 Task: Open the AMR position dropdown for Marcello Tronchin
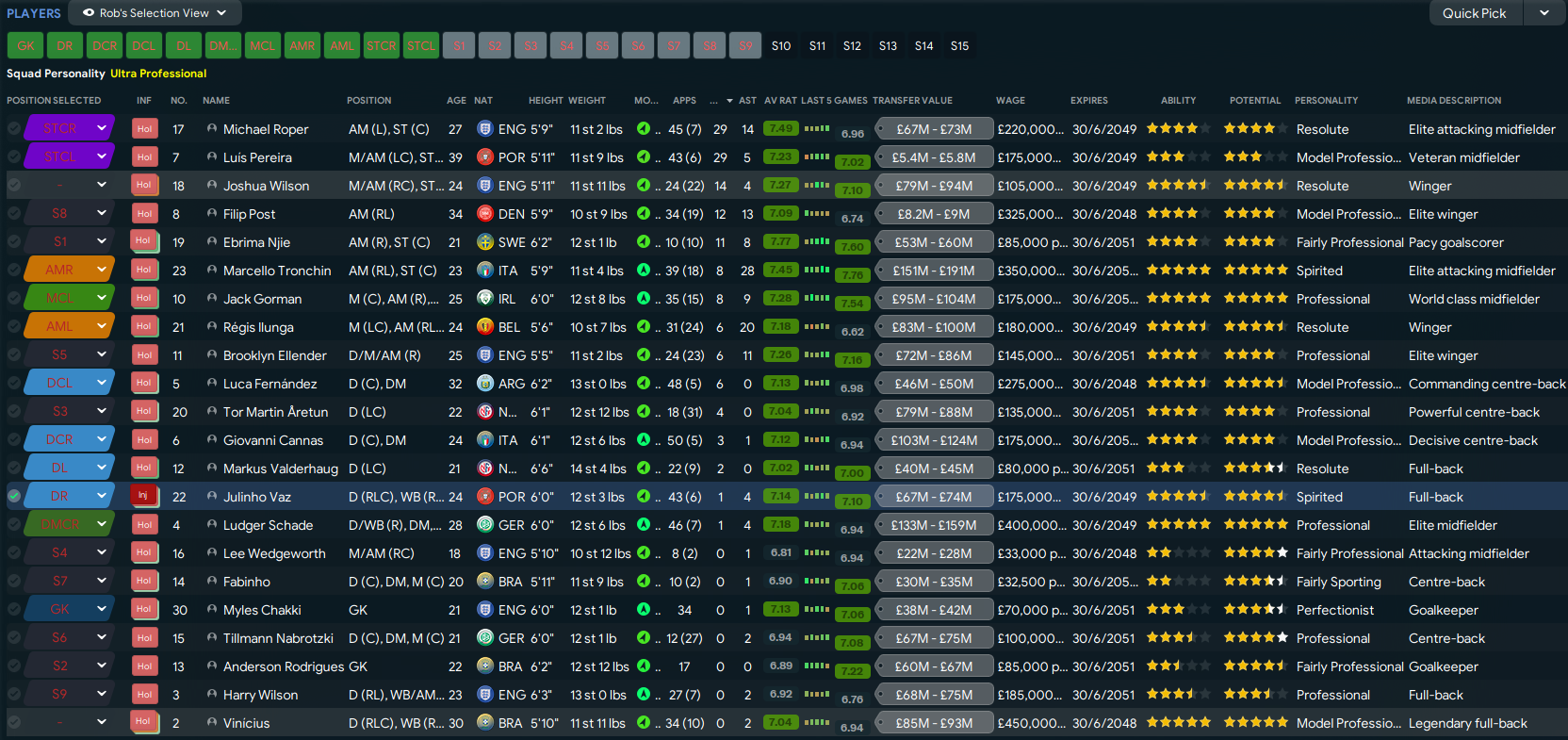[101, 270]
